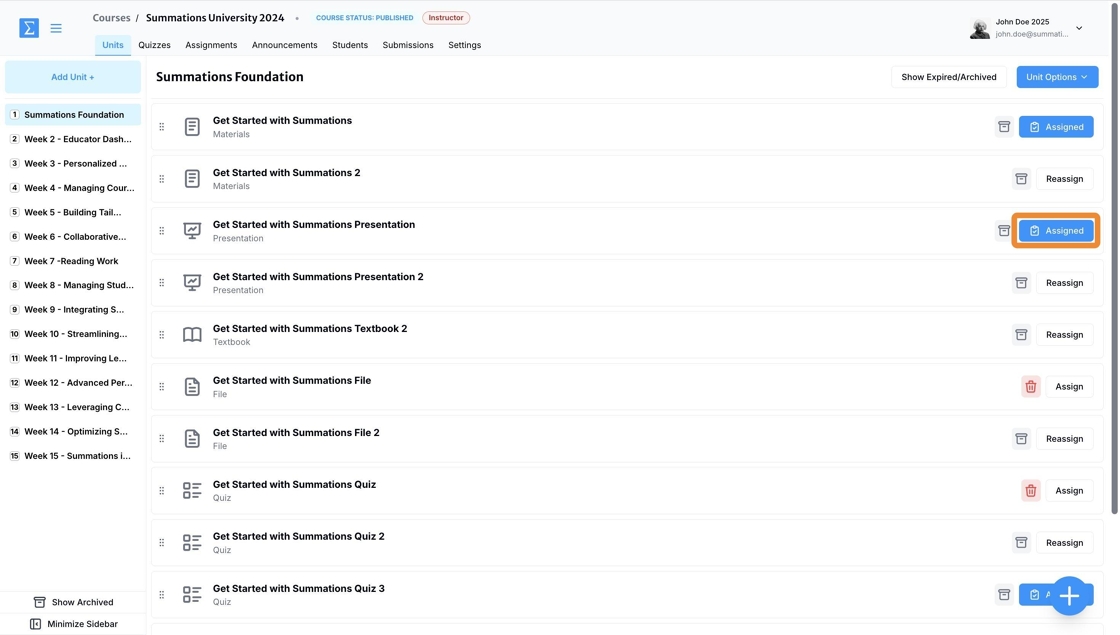Image resolution: width=1120 pixels, height=635 pixels.
Task: Click the Courses breadcrumb link
Action: tap(111, 18)
